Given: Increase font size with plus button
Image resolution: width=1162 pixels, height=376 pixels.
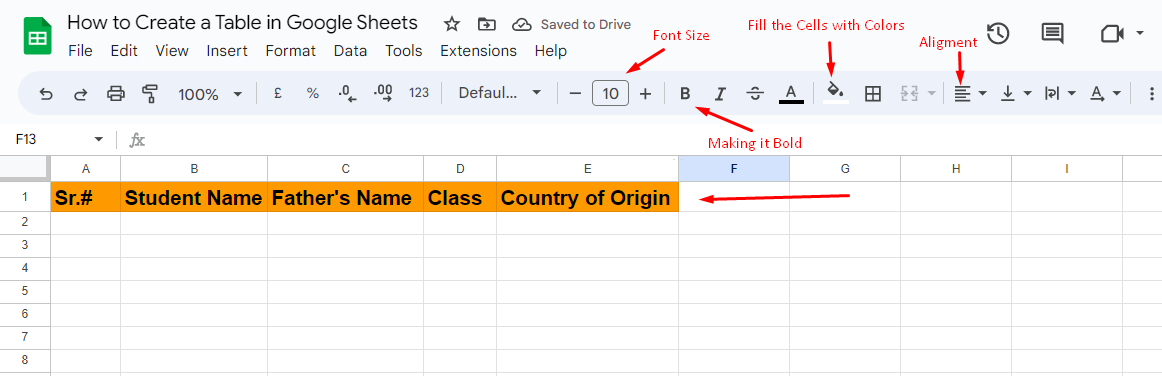Looking at the screenshot, I should (645, 94).
